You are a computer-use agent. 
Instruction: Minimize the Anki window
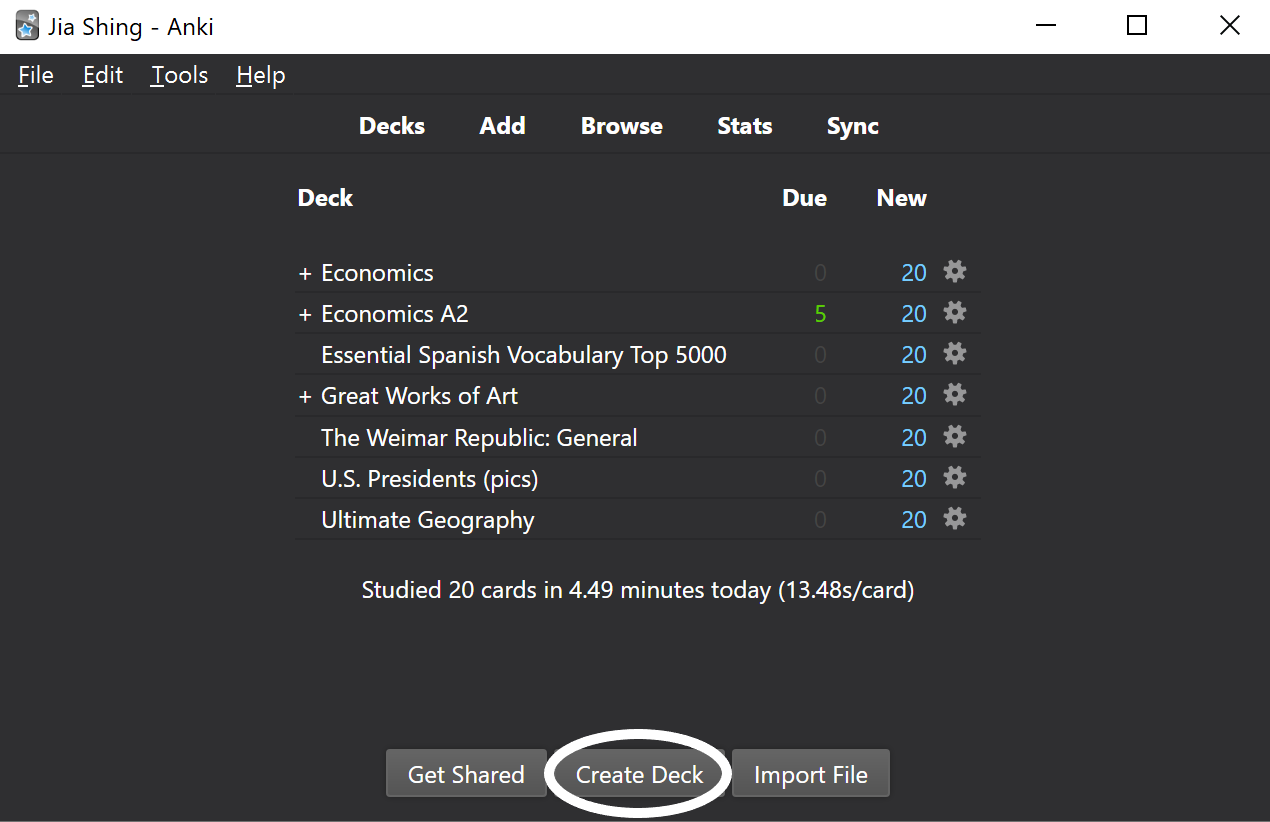click(x=1045, y=26)
